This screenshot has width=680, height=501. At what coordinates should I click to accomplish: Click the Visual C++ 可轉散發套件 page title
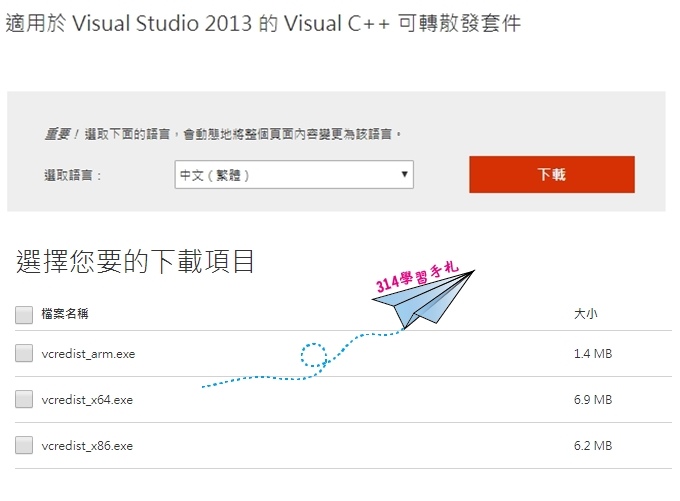coord(263,23)
